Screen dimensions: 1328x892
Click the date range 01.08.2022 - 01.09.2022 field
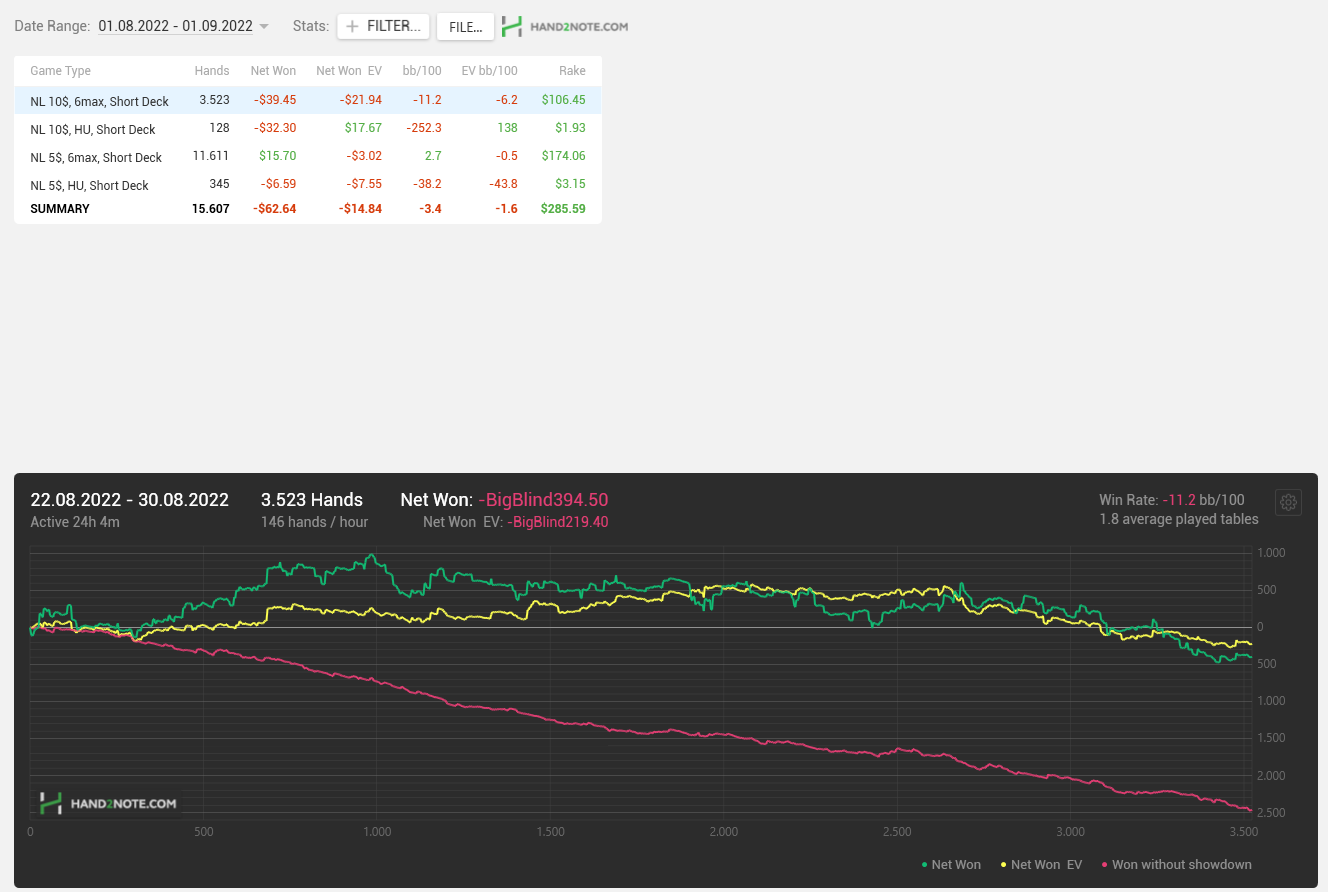pos(175,26)
